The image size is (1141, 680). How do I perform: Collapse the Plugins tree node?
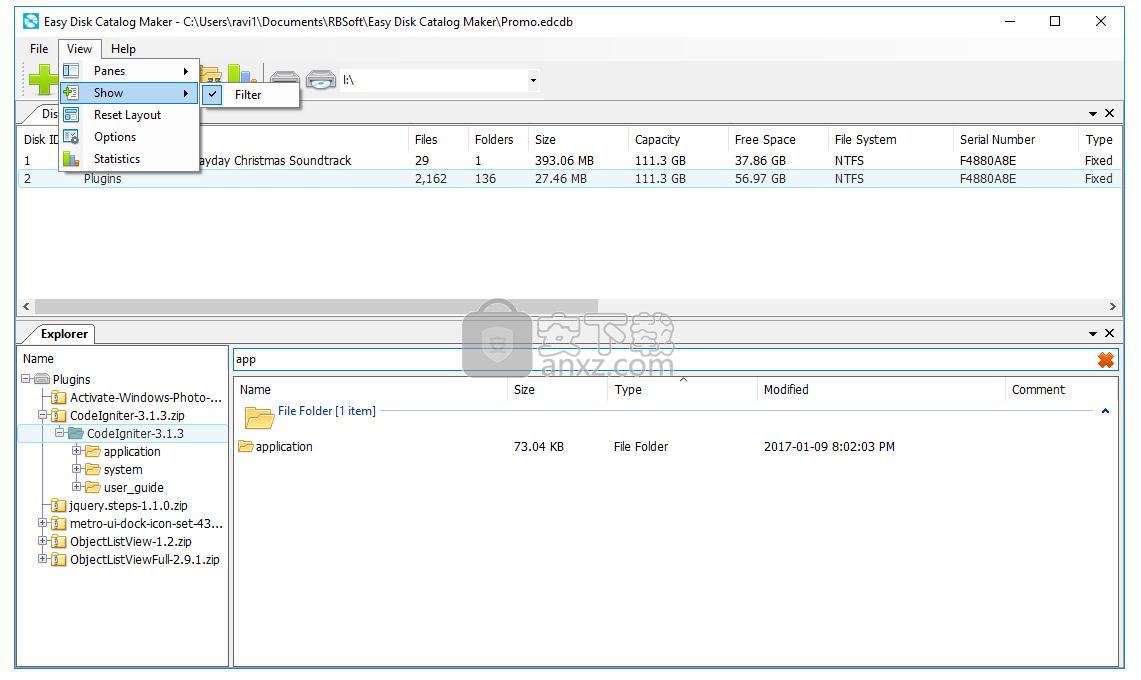(26, 379)
